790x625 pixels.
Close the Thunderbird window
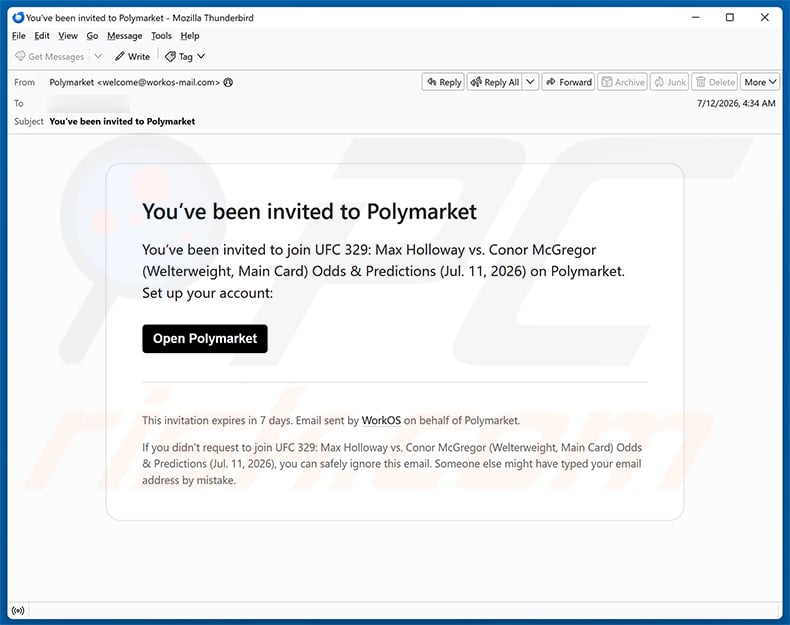pos(764,18)
